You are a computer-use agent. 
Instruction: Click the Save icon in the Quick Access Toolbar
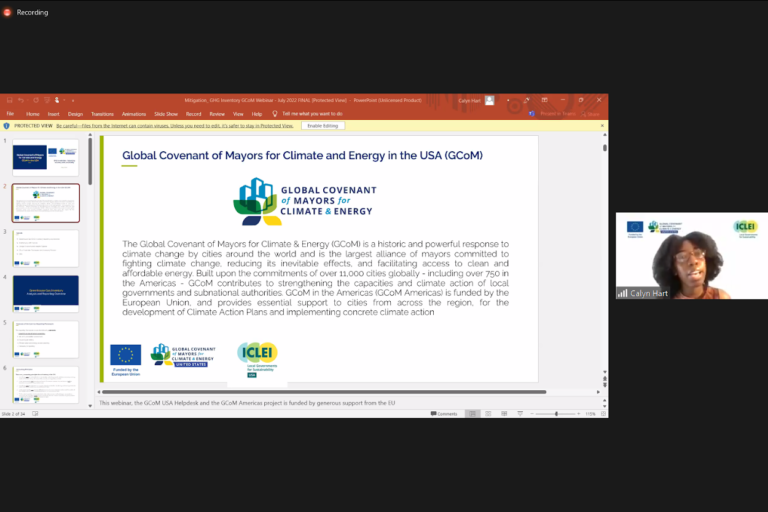9,100
